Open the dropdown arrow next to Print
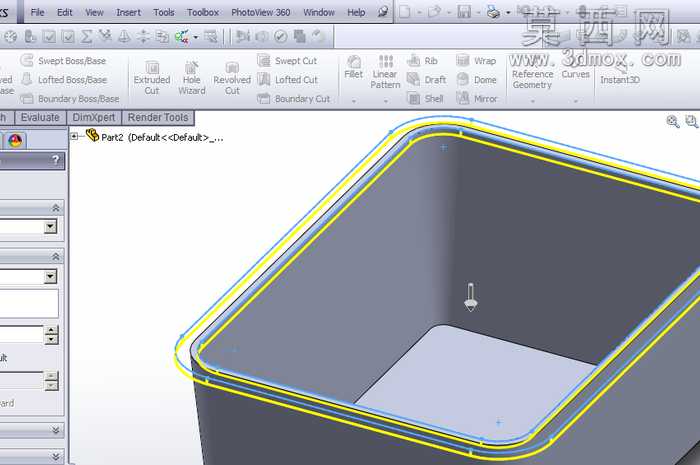 coord(508,12)
